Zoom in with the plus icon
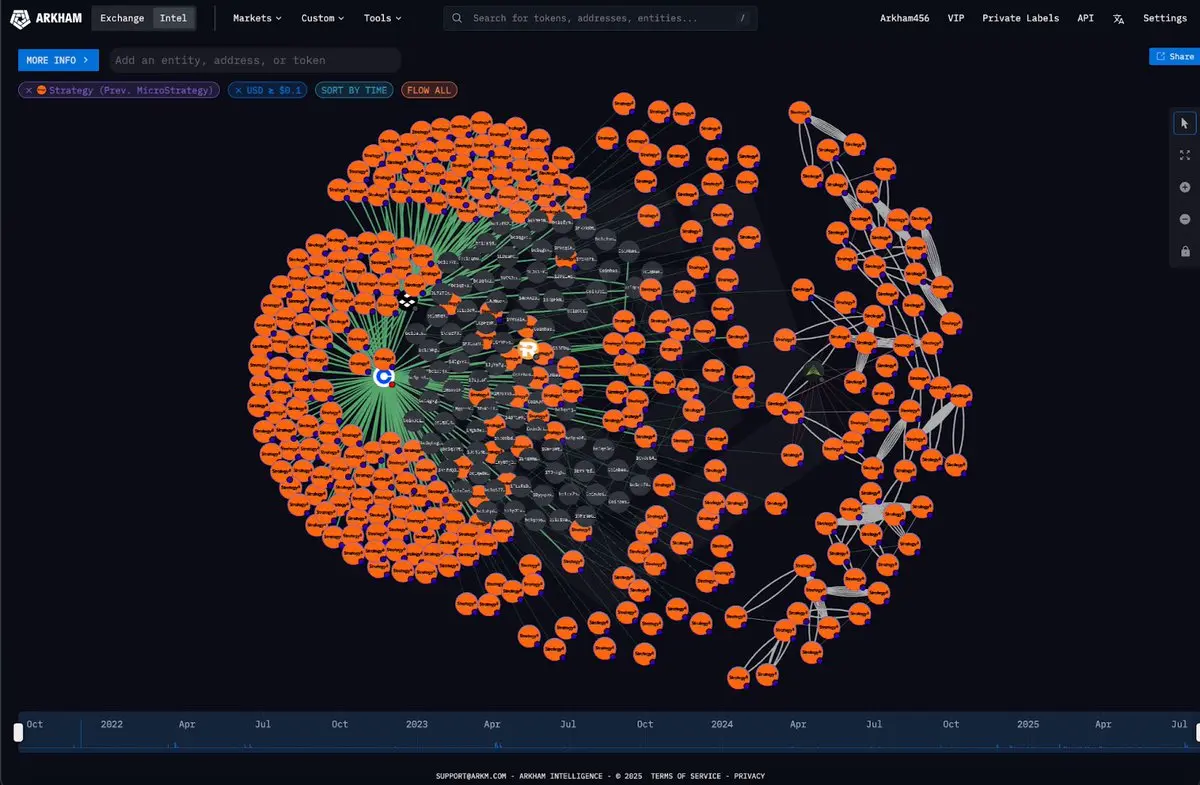Image resolution: width=1200 pixels, height=785 pixels. coord(1185,187)
